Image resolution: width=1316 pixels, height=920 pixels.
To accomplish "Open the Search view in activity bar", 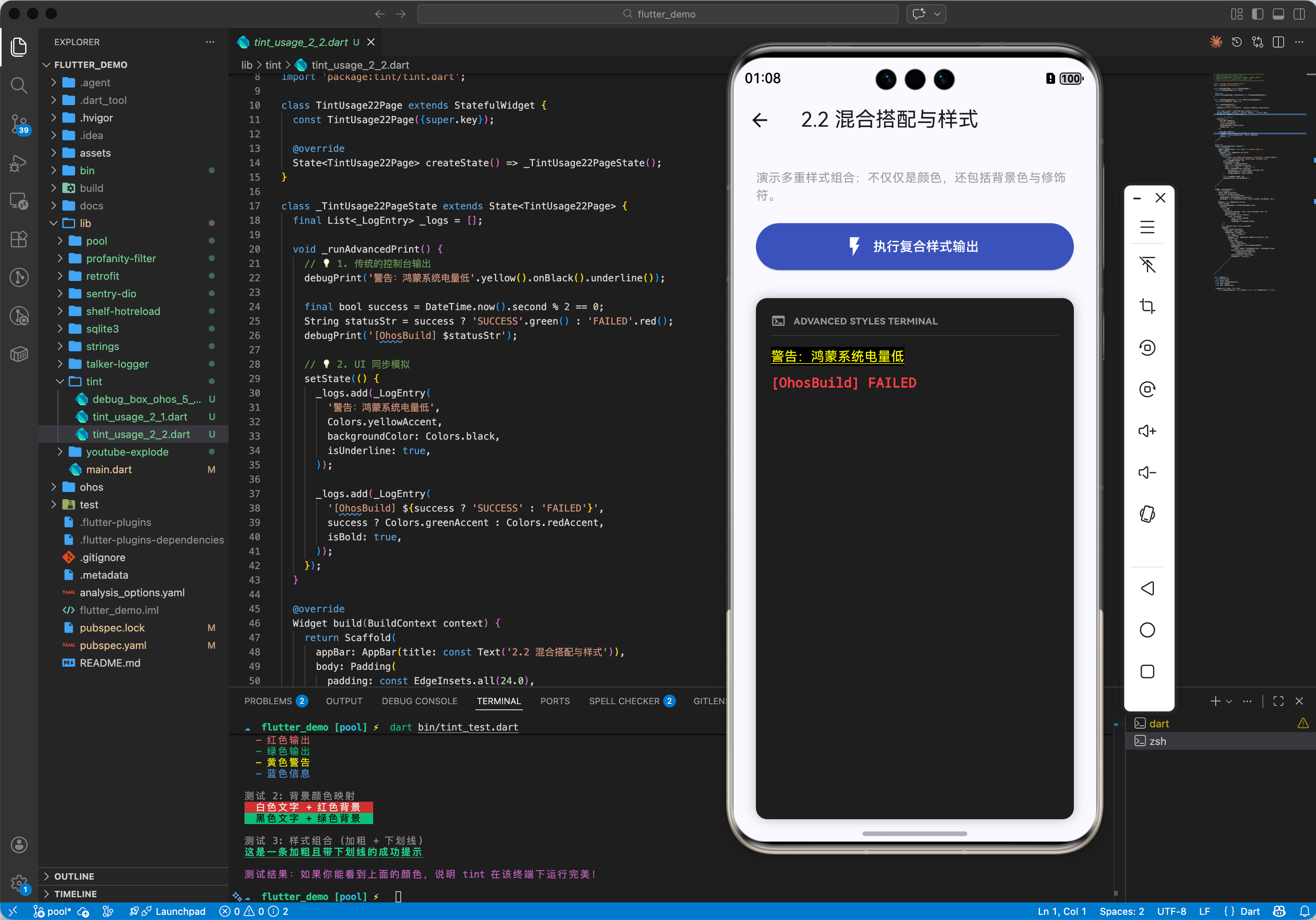I will (x=19, y=86).
